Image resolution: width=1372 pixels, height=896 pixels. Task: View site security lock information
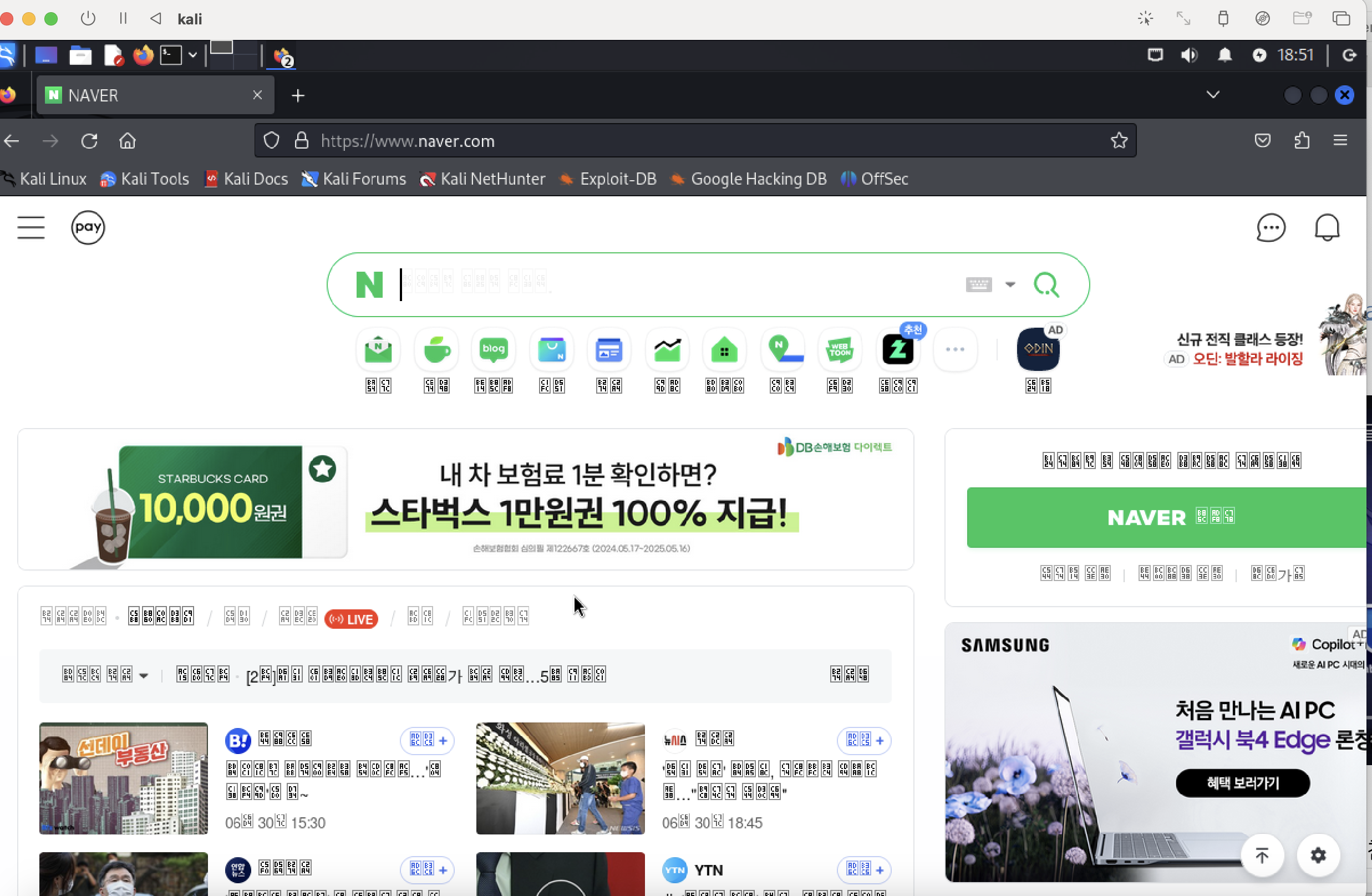[302, 141]
